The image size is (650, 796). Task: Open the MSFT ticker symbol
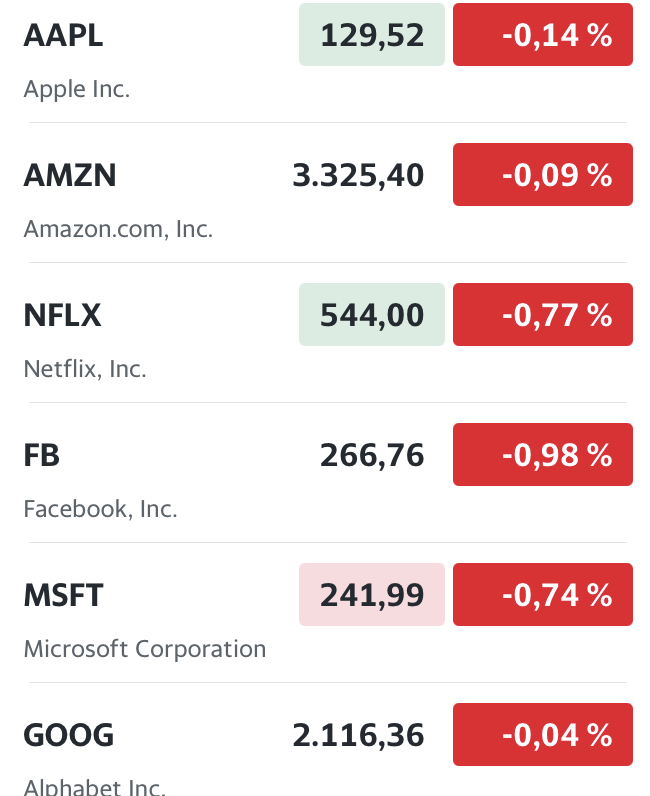click(63, 596)
